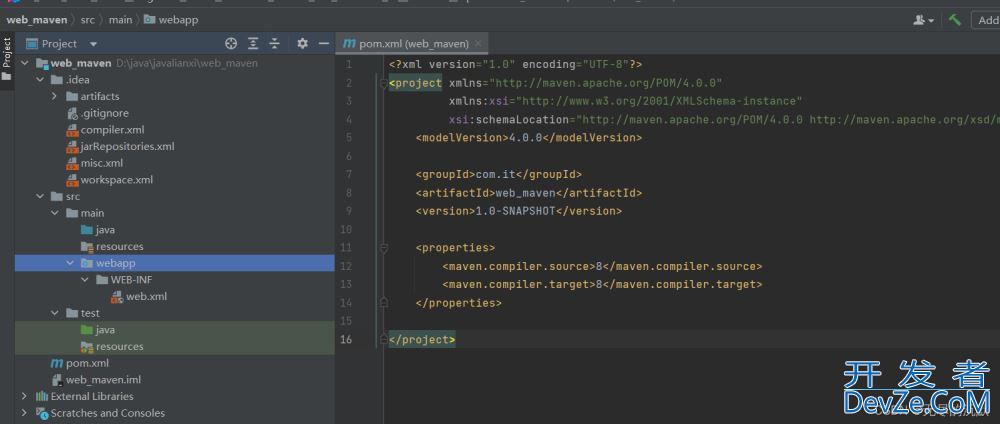Click the maven.compiler.source line in editor
Viewport: 1000px width, 424px height.
[x=602, y=266]
